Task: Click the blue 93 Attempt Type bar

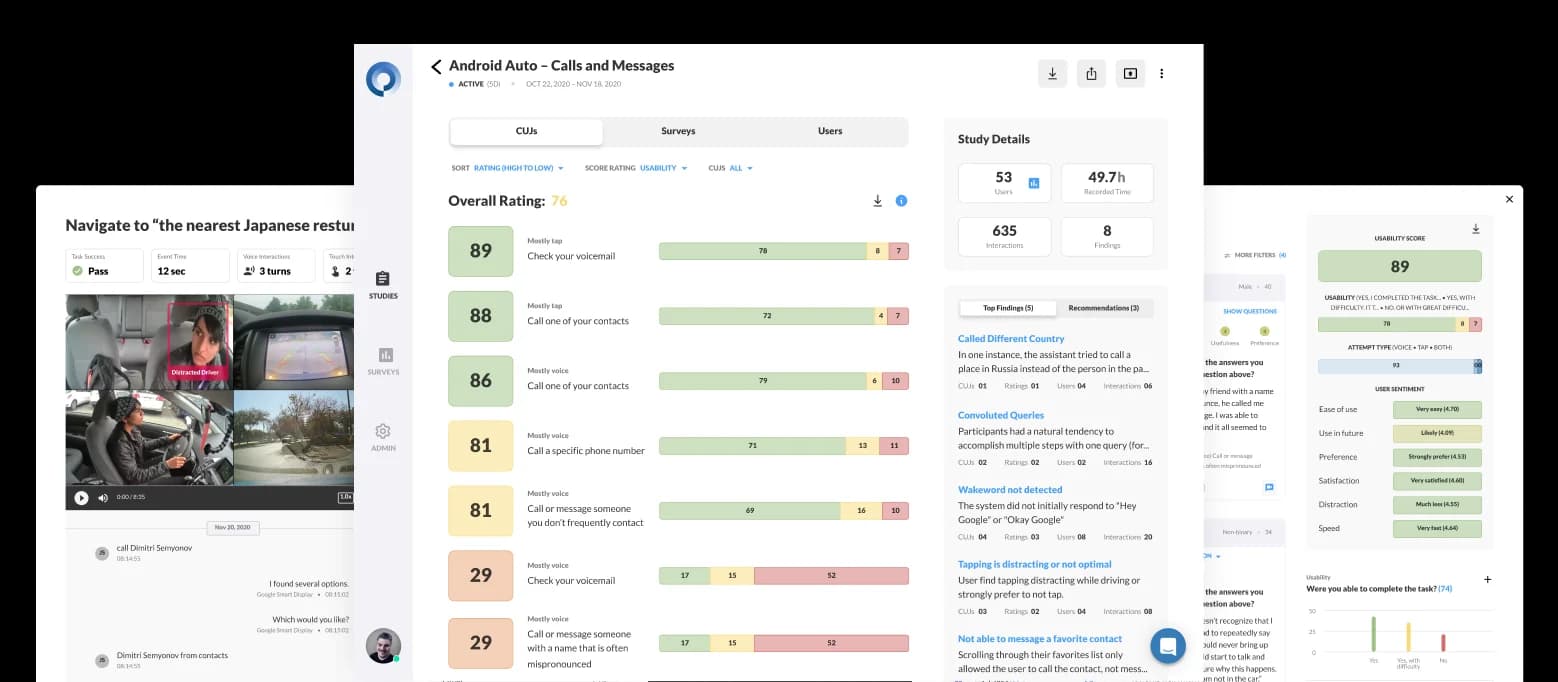Action: point(1396,366)
